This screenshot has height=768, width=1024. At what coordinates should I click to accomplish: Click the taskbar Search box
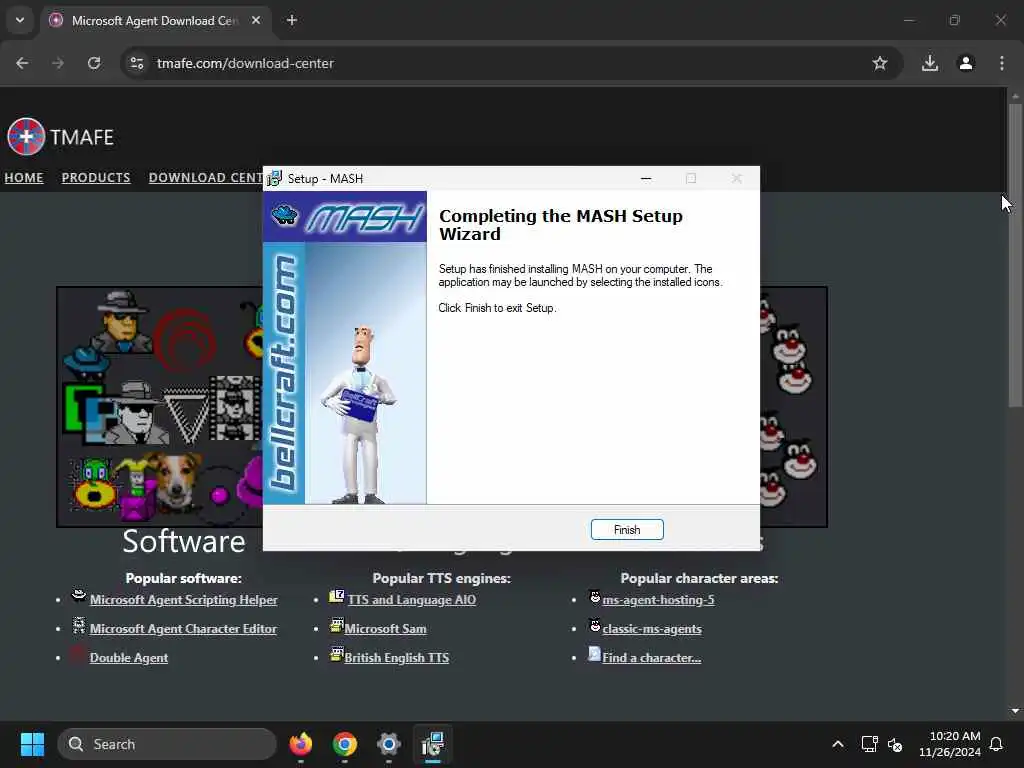pyautogui.click(x=167, y=744)
